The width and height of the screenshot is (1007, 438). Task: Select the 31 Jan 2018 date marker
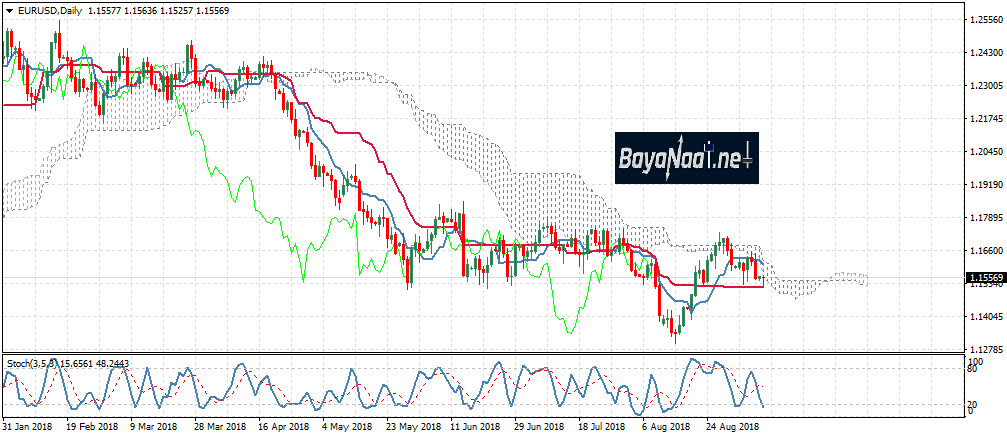pyautogui.click(x=26, y=425)
